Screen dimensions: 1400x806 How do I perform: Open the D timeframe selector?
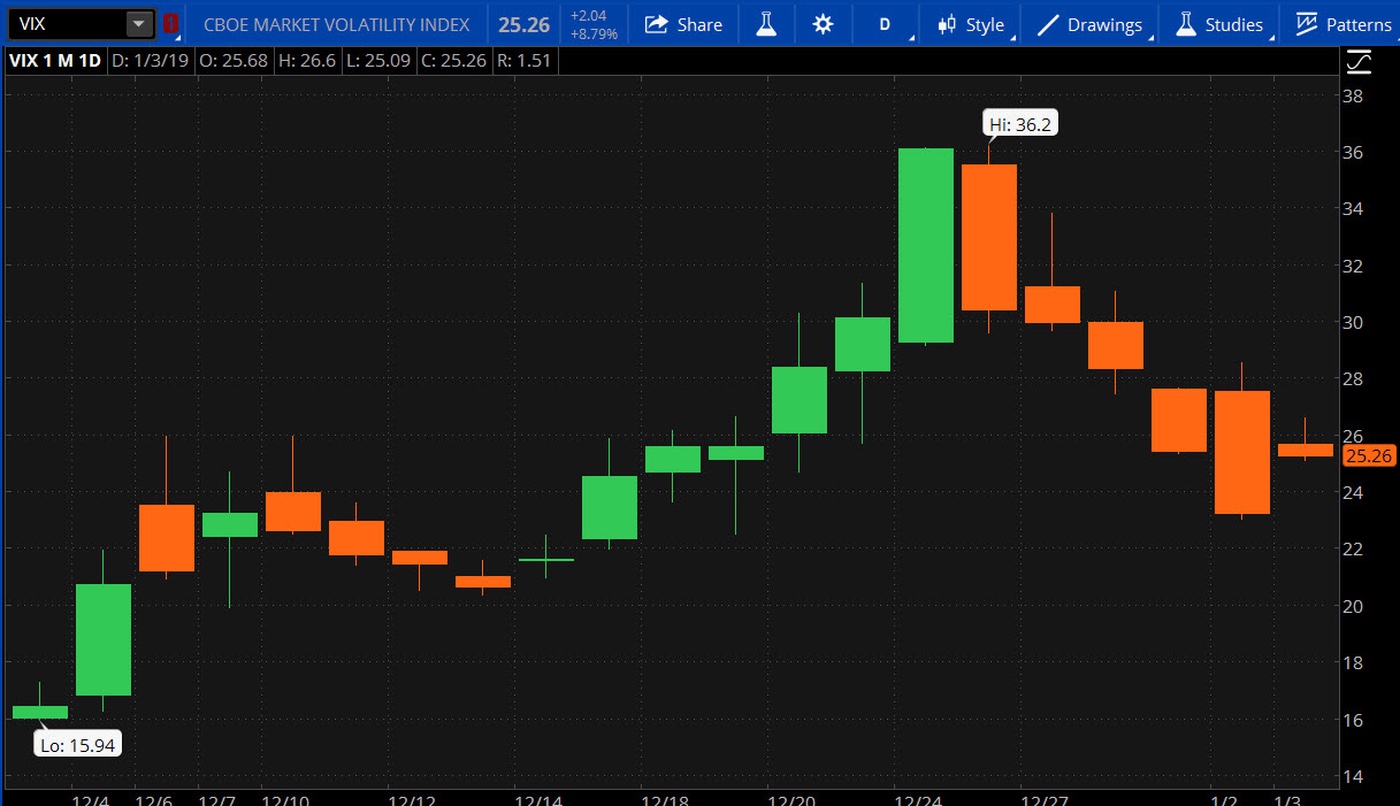pyautogui.click(x=885, y=25)
